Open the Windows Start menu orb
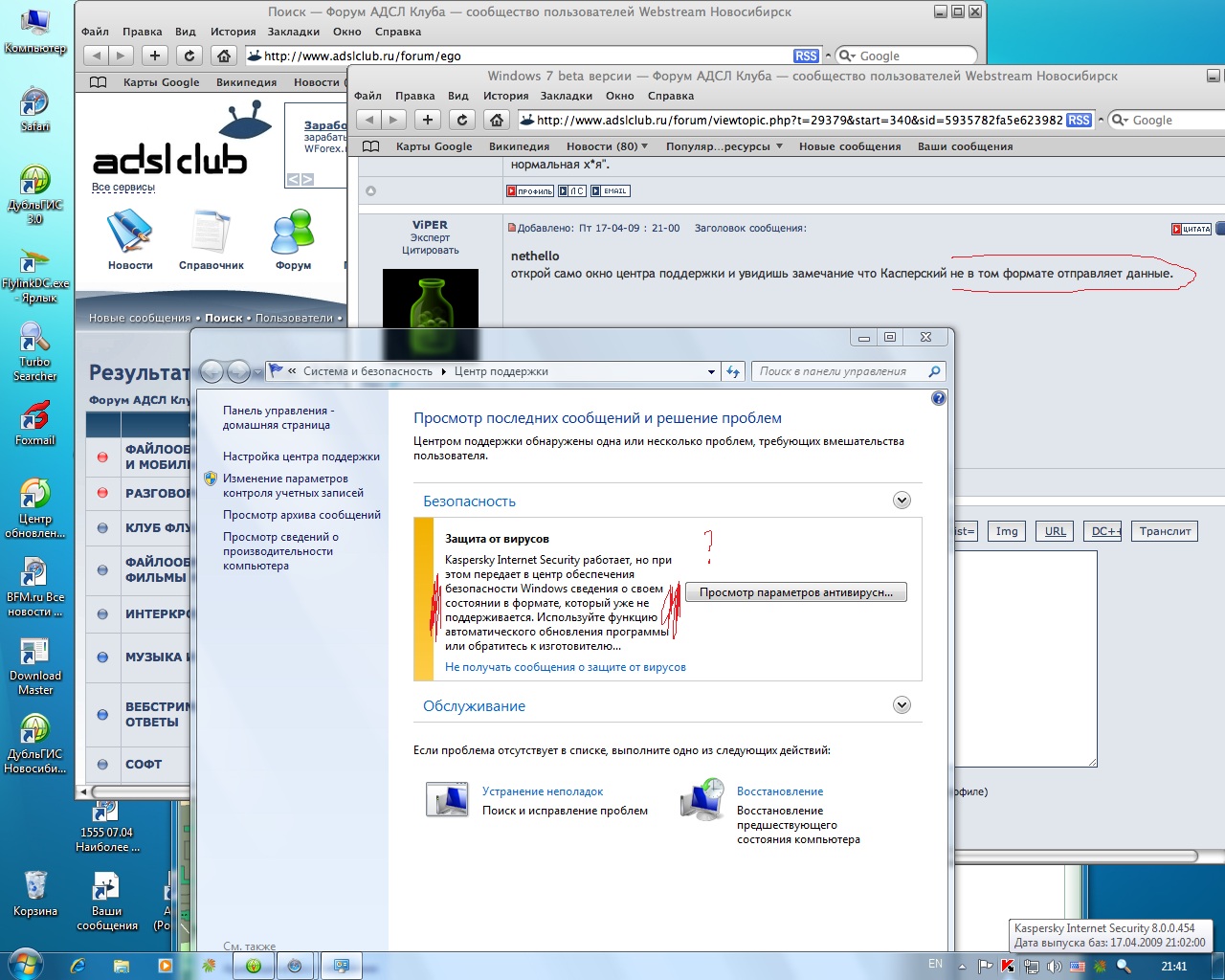Screen dimensions: 1225x980 pyautogui.click(x=24, y=965)
